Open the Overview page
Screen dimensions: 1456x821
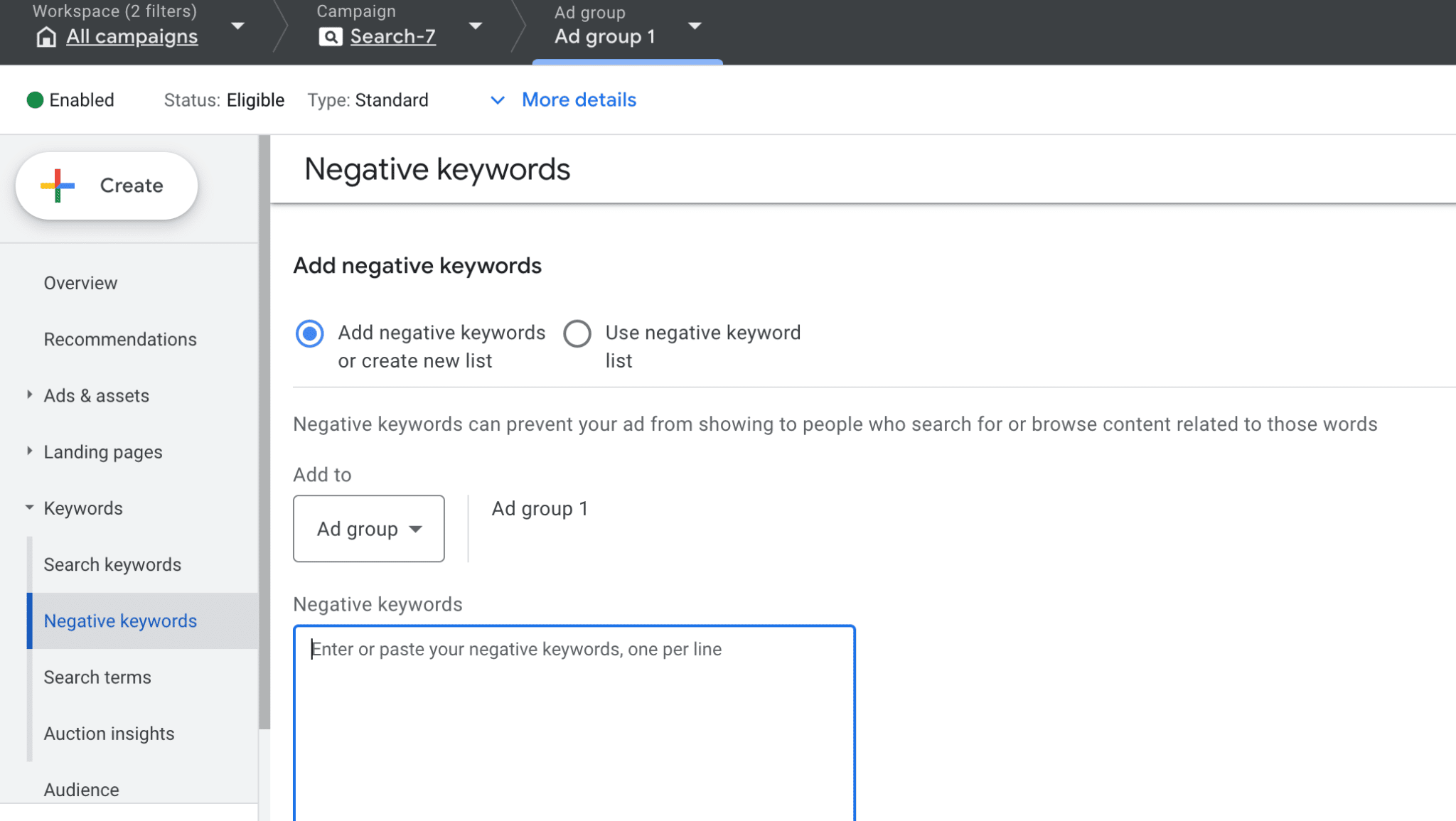point(80,283)
